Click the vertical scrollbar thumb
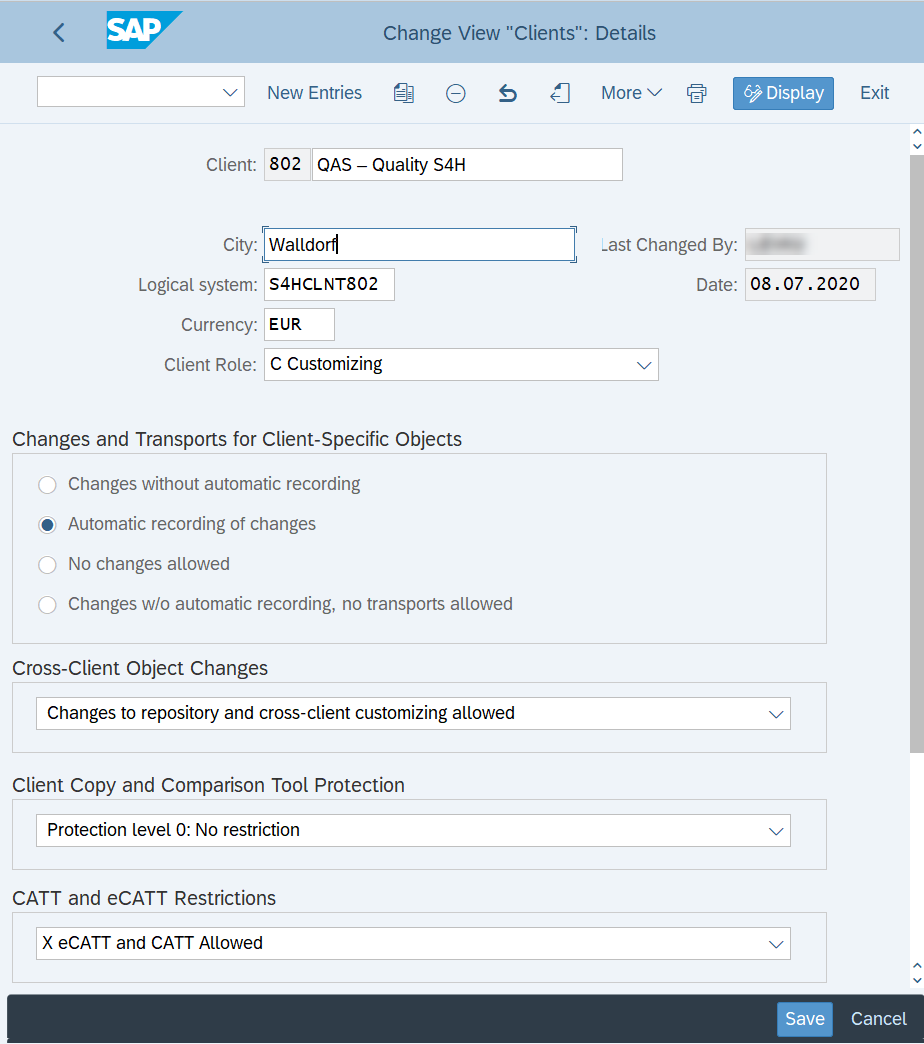The width and height of the screenshot is (924, 1044). (917, 454)
